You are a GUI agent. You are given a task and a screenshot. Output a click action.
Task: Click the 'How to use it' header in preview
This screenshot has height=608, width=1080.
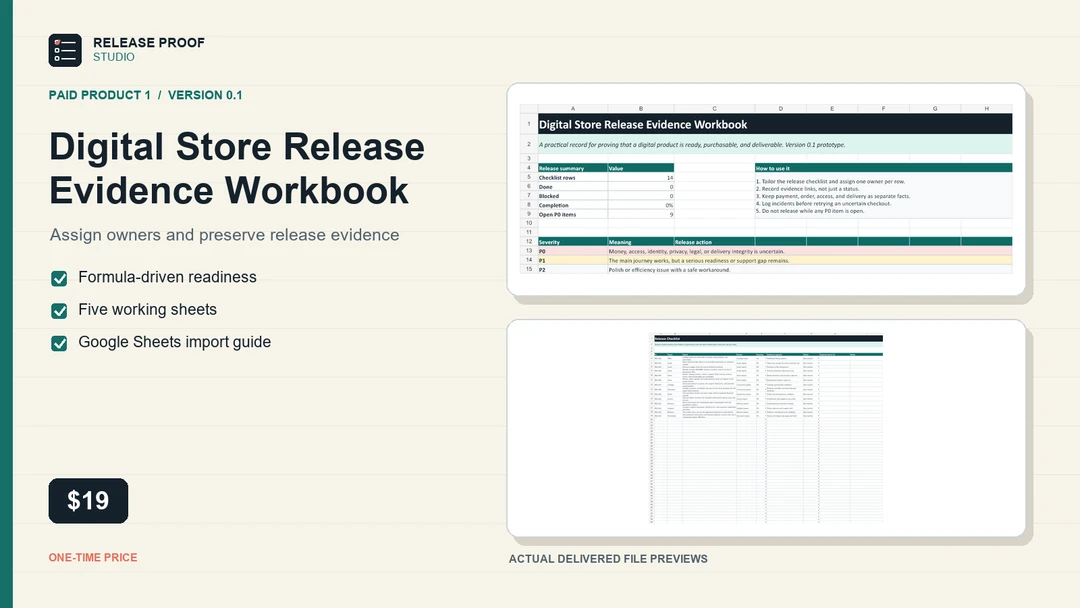(884, 168)
